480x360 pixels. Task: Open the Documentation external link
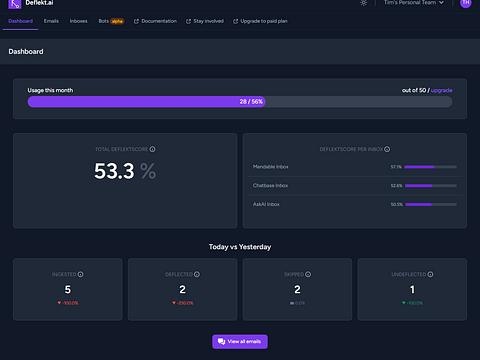click(155, 21)
